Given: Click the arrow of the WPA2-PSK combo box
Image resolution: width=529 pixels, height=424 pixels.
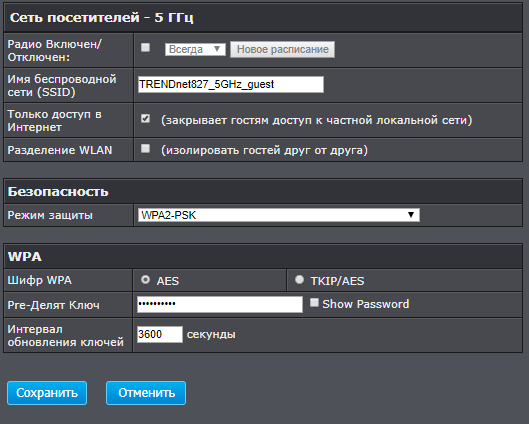Looking at the screenshot, I should coord(411,215).
